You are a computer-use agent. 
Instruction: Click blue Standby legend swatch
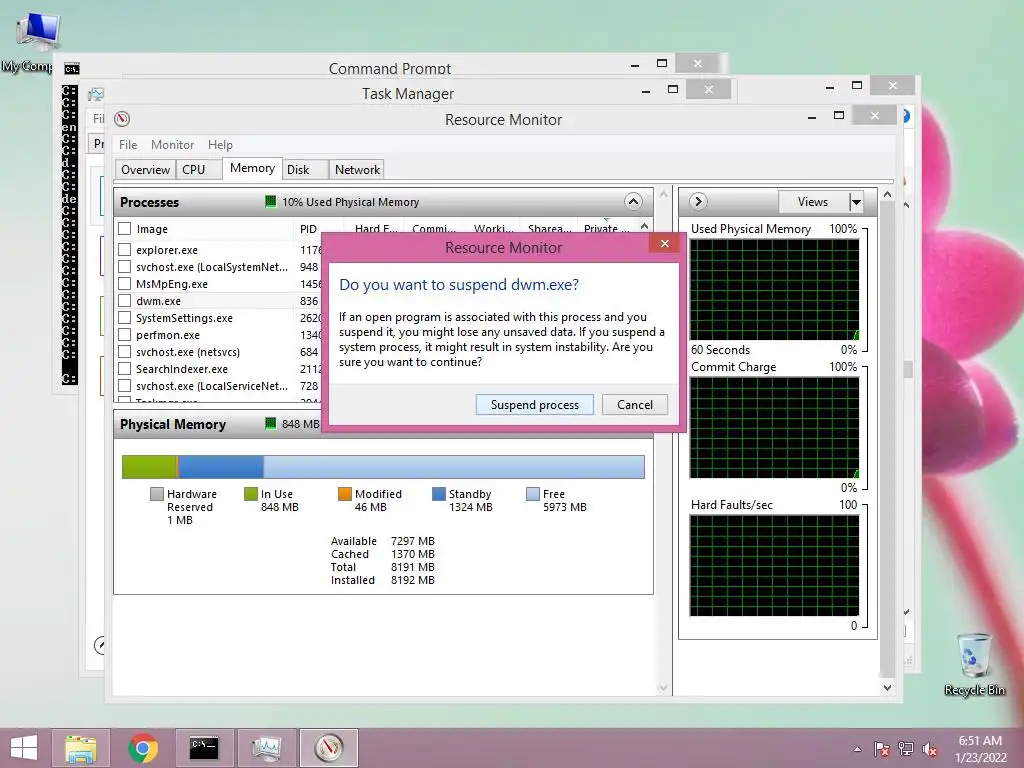(x=439, y=494)
